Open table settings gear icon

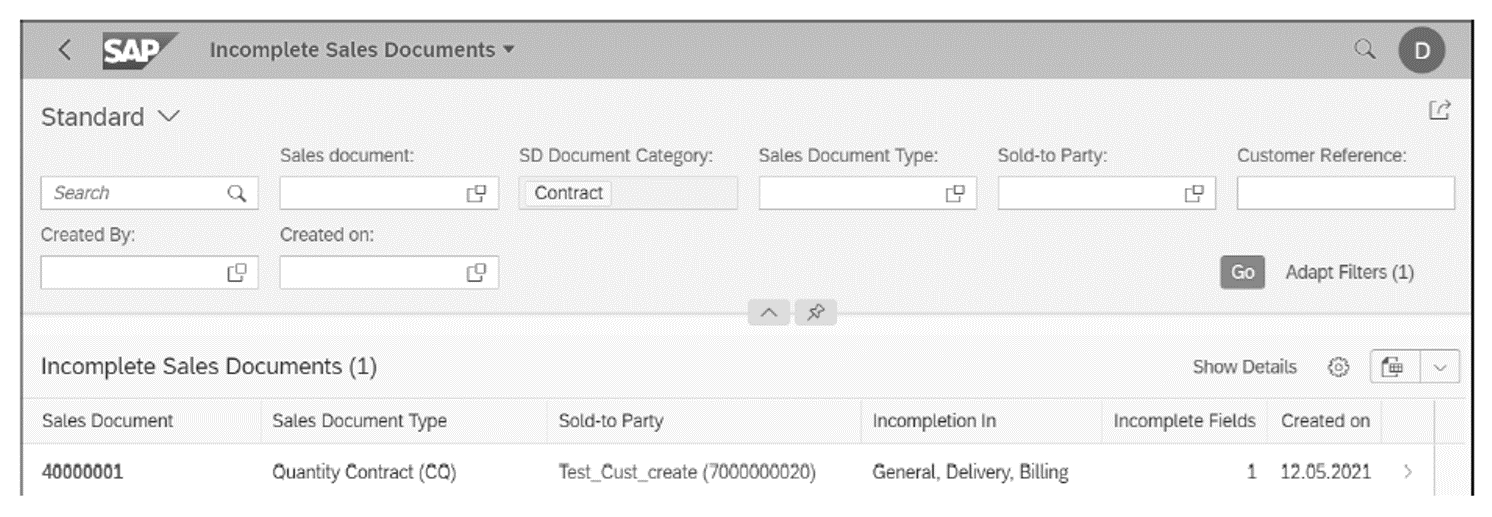(1338, 367)
